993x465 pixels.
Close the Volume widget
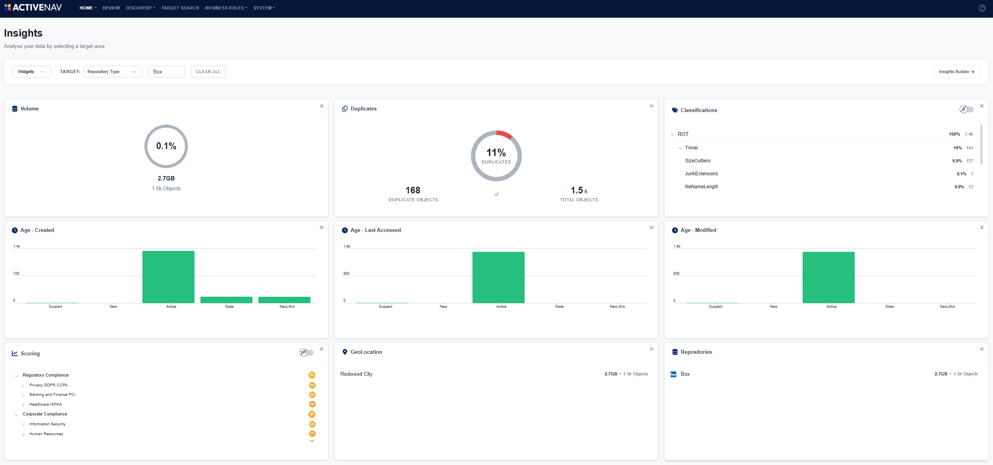(321, 106)
